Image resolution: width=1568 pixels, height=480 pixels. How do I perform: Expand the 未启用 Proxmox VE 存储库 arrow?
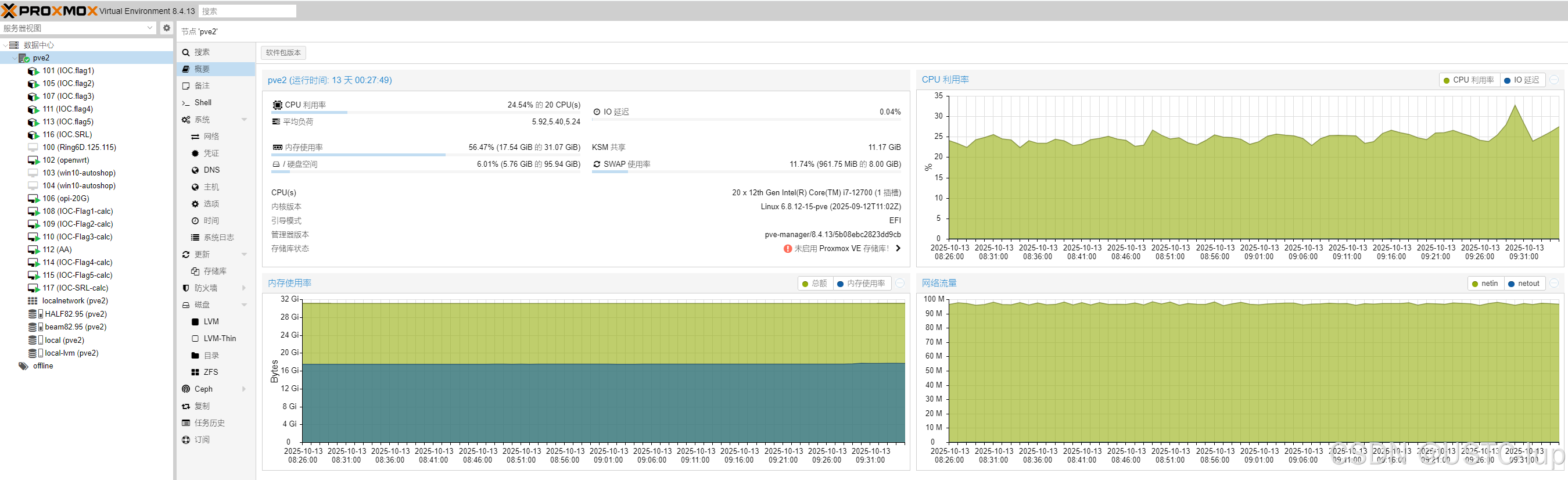click(898, 249)
